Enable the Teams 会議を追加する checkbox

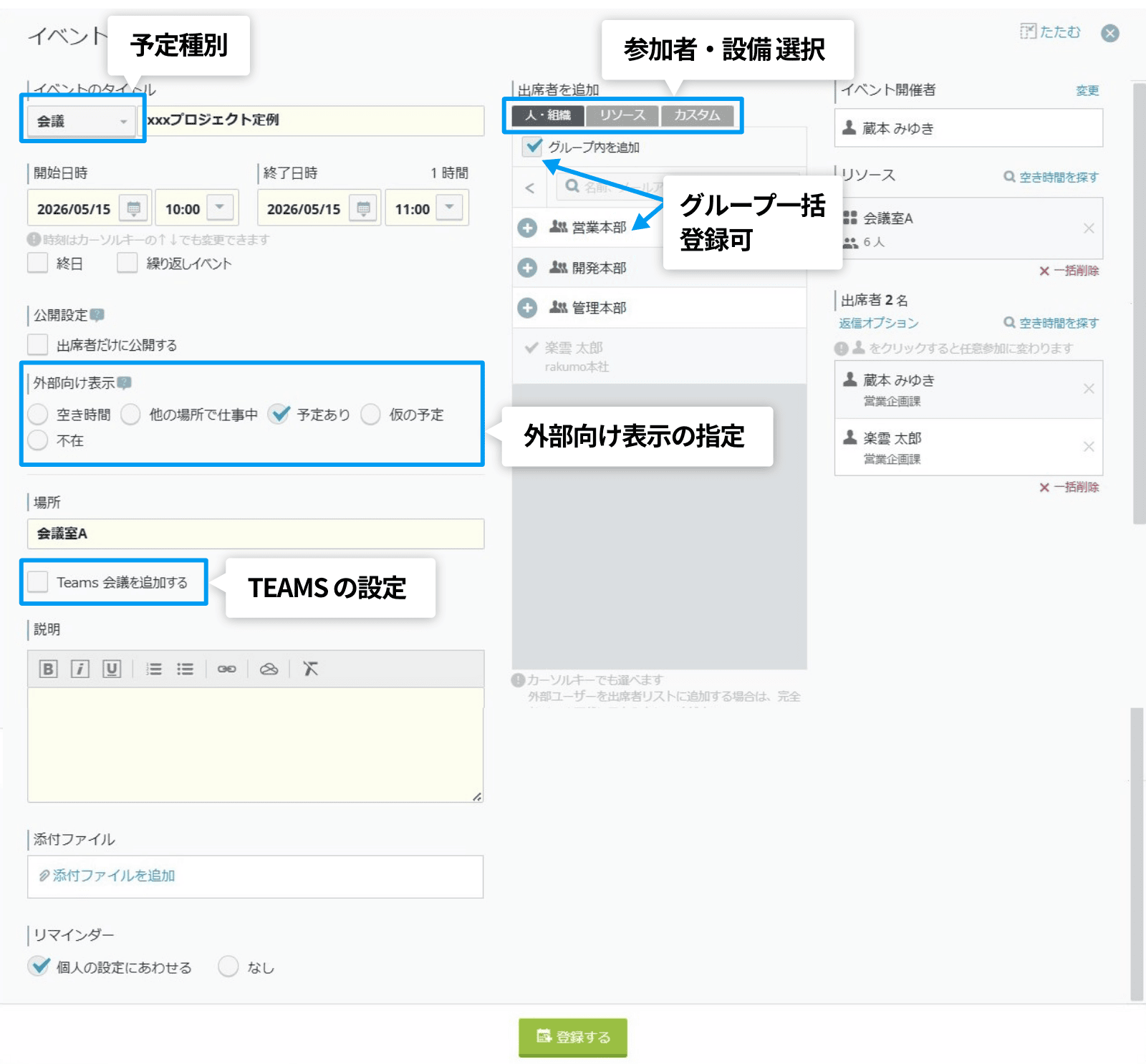37,582
